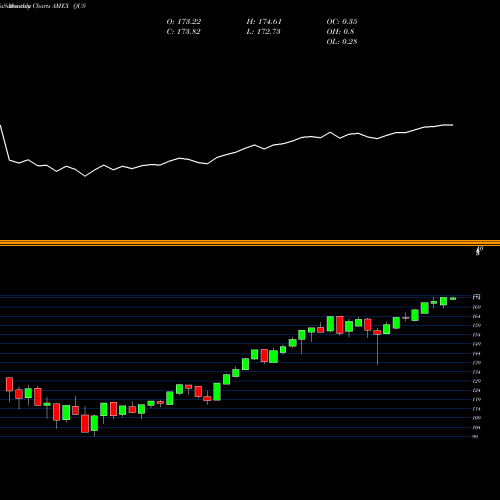Click the 104 price axis label
This screenshot has width=500, height=500.
[x=477, y=427]
